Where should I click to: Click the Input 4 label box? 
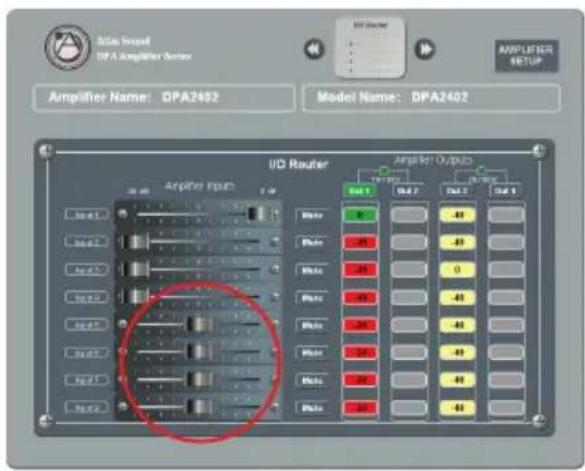coord(87,297)
